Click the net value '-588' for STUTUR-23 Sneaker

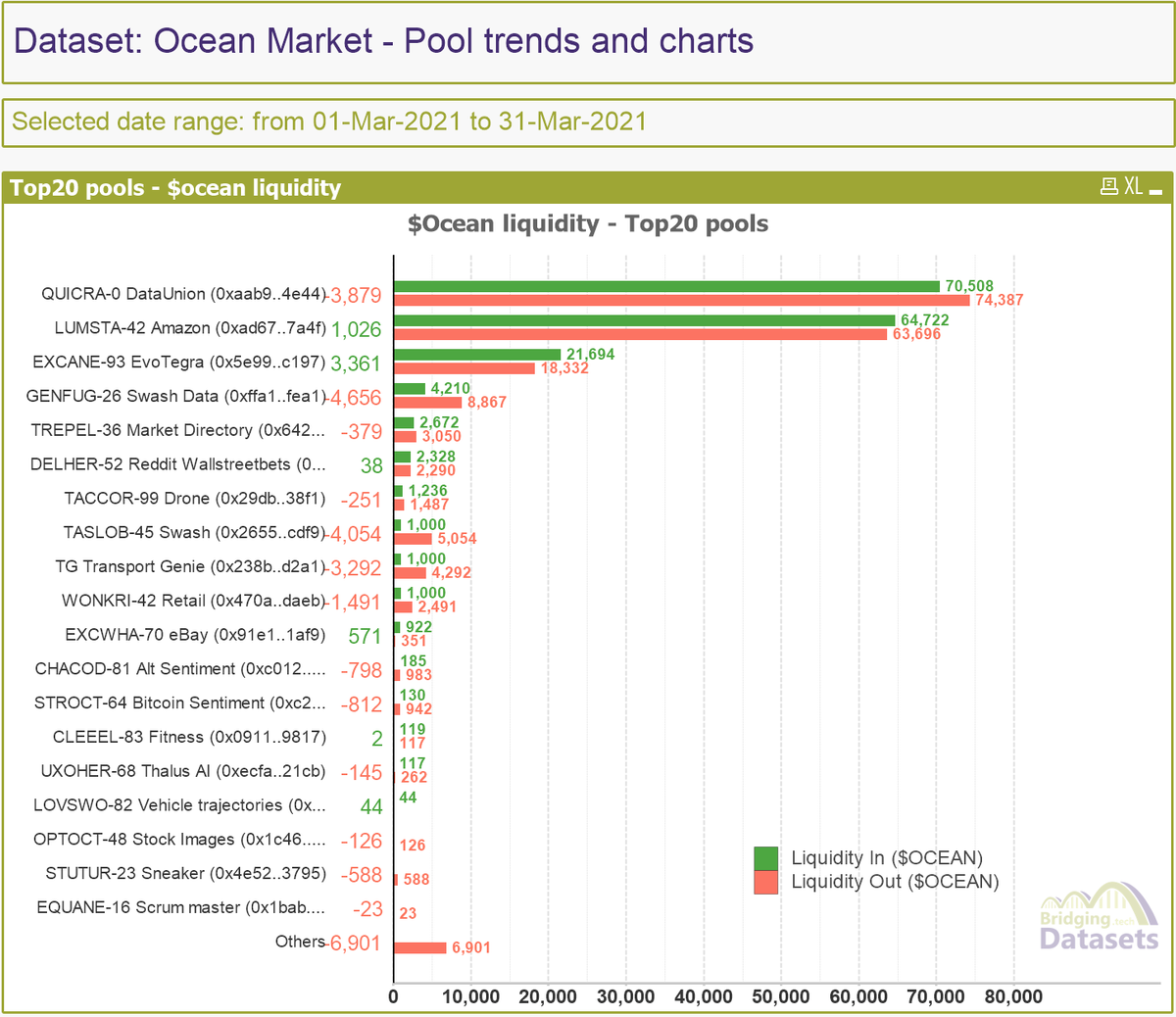pos(361,874)
